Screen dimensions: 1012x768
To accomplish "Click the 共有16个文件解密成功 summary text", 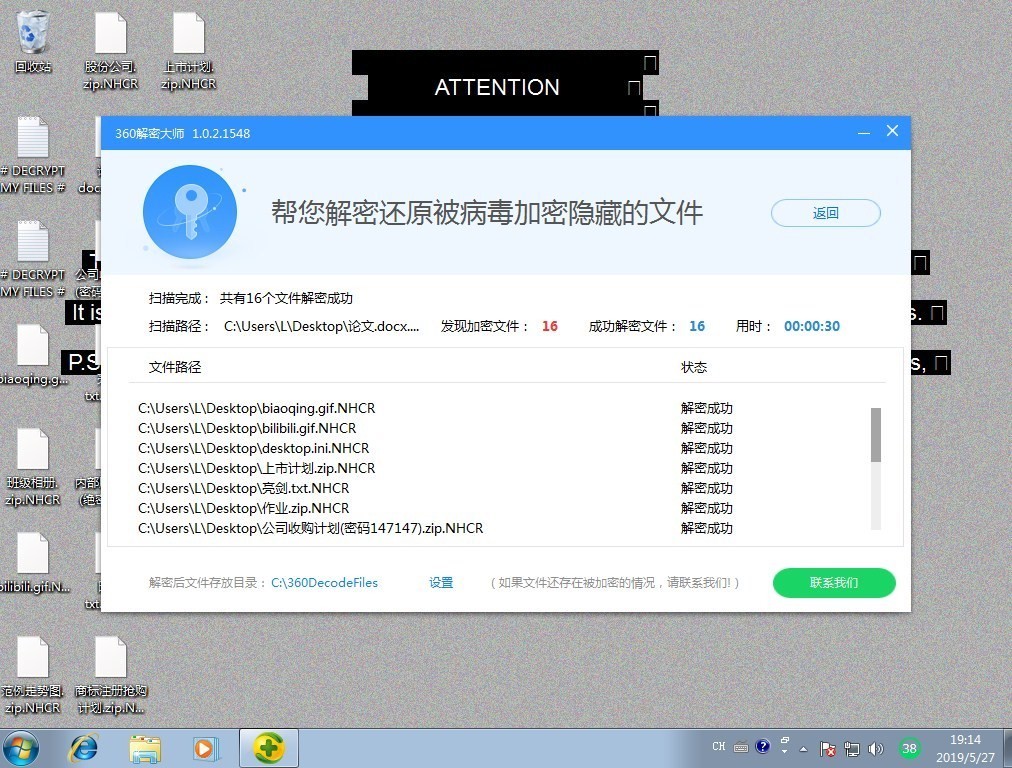I will coord(286,298).
